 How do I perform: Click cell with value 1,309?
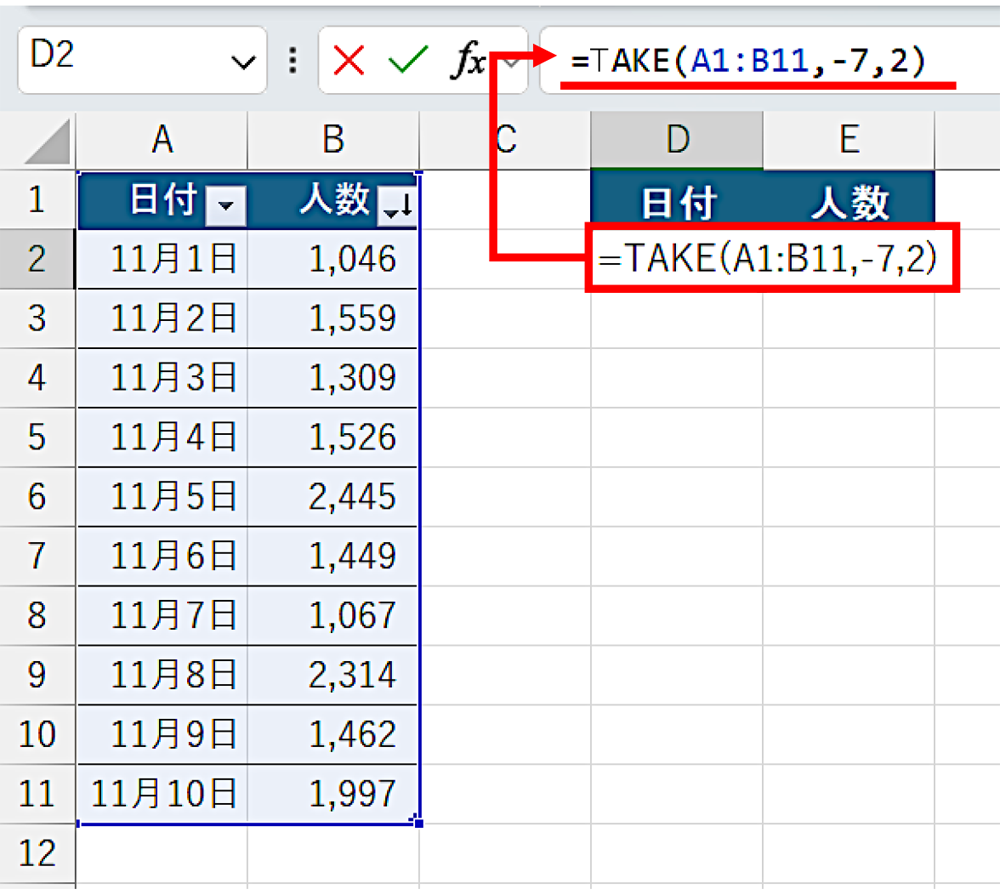click(x=333, y=377)
